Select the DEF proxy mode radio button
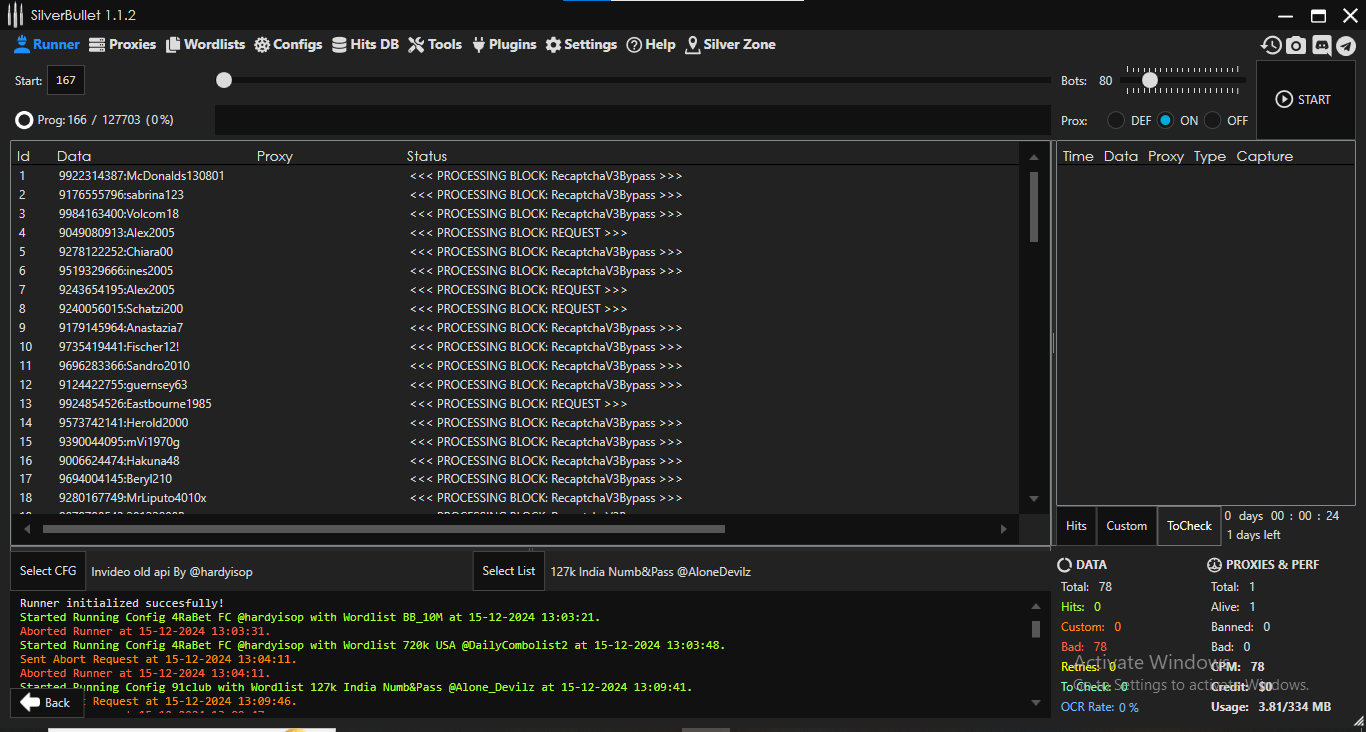The height and width of the screenshot is (732, 1366). (x=1116, y=120)
